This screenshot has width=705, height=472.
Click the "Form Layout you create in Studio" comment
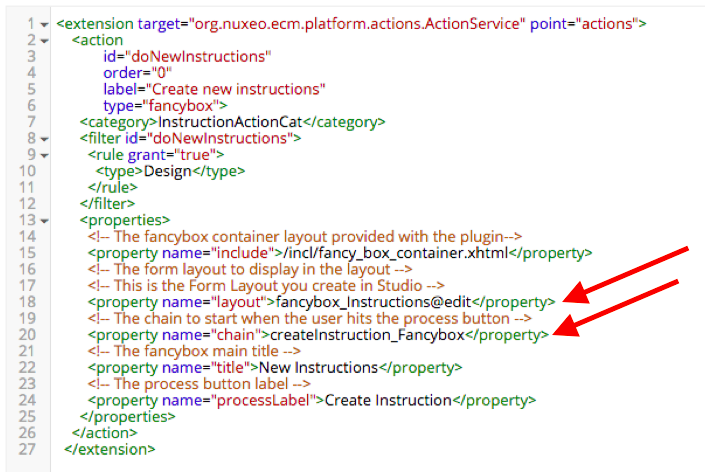[266, 286]
